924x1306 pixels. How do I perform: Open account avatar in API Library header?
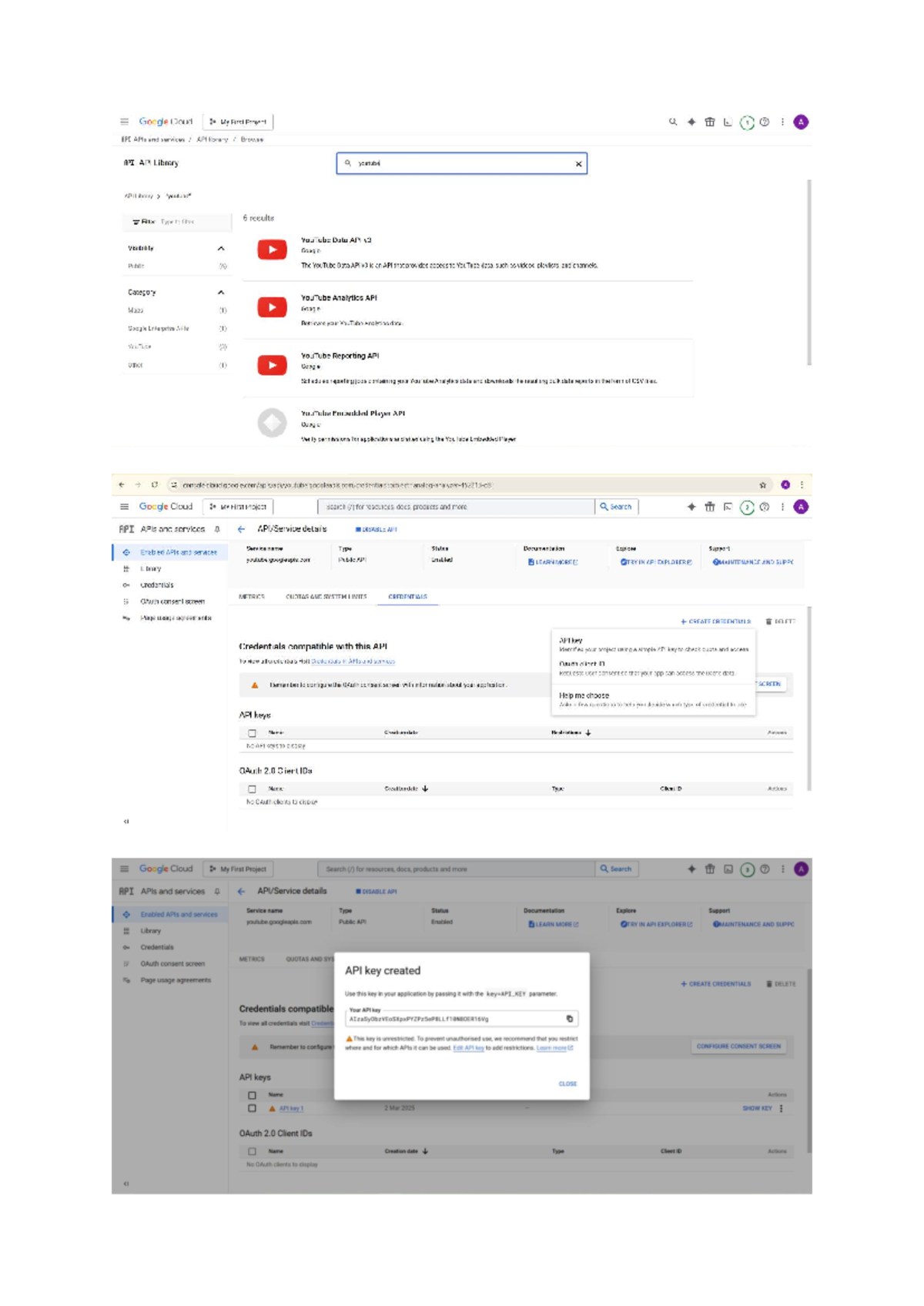coord(801,122)
